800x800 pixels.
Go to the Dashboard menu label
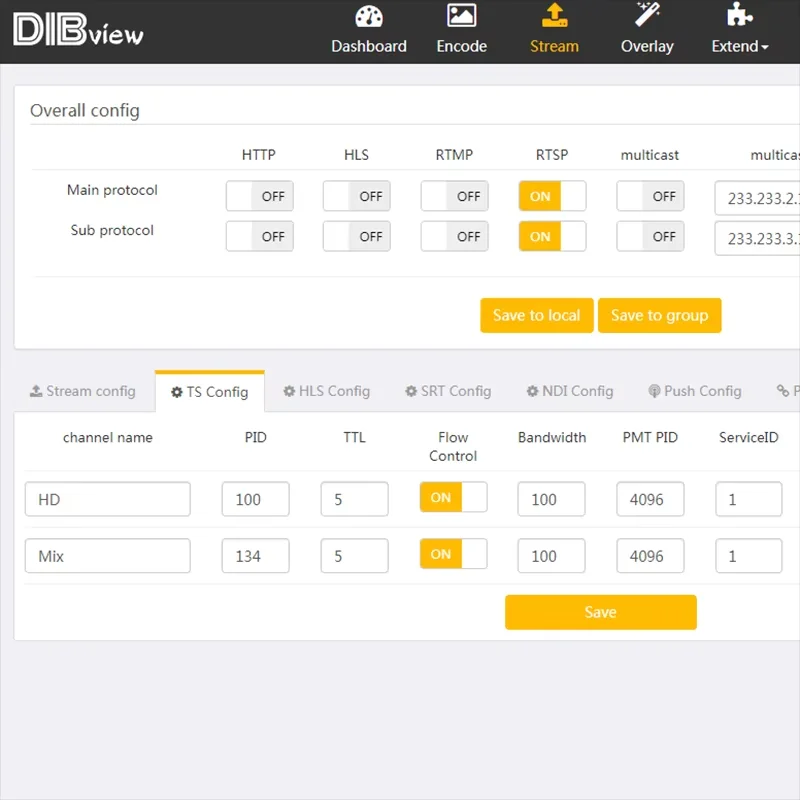coord(369,46)
